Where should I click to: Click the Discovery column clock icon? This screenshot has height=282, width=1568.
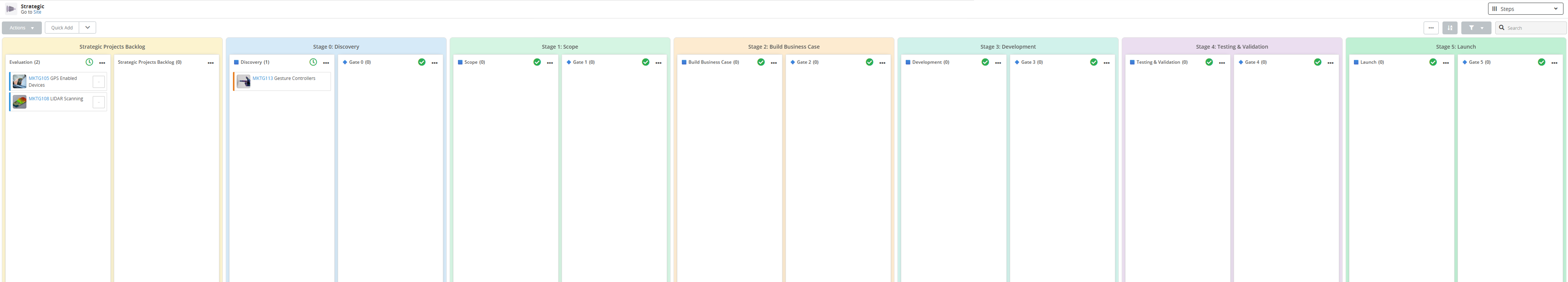[314, 62]
